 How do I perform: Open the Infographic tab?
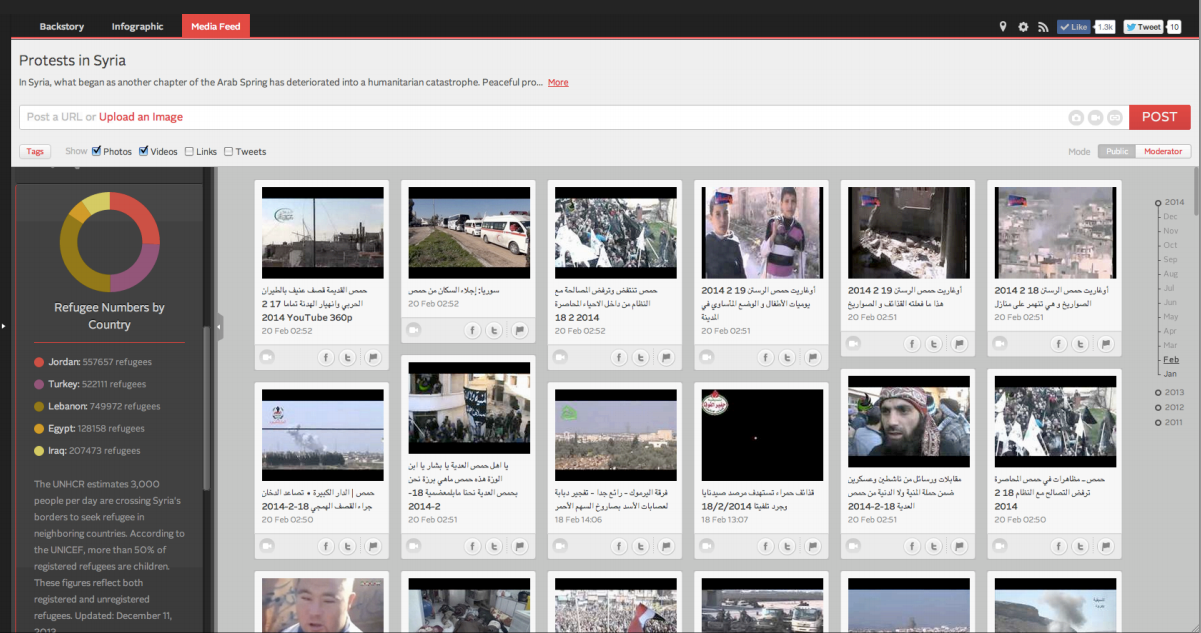point(136,27)
